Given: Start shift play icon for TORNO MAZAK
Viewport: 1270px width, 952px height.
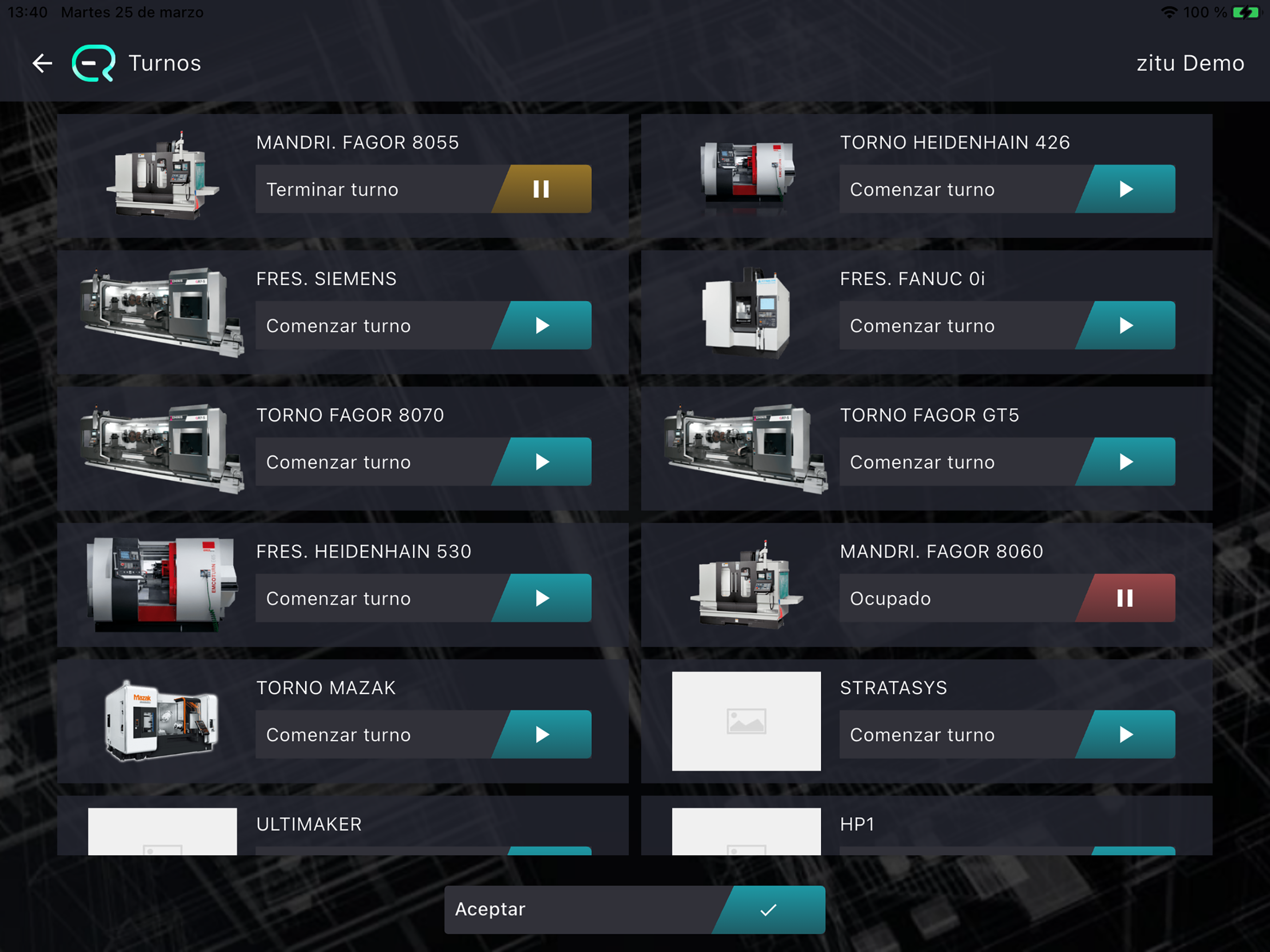Looking at the screenshot, I should [541, 734].
